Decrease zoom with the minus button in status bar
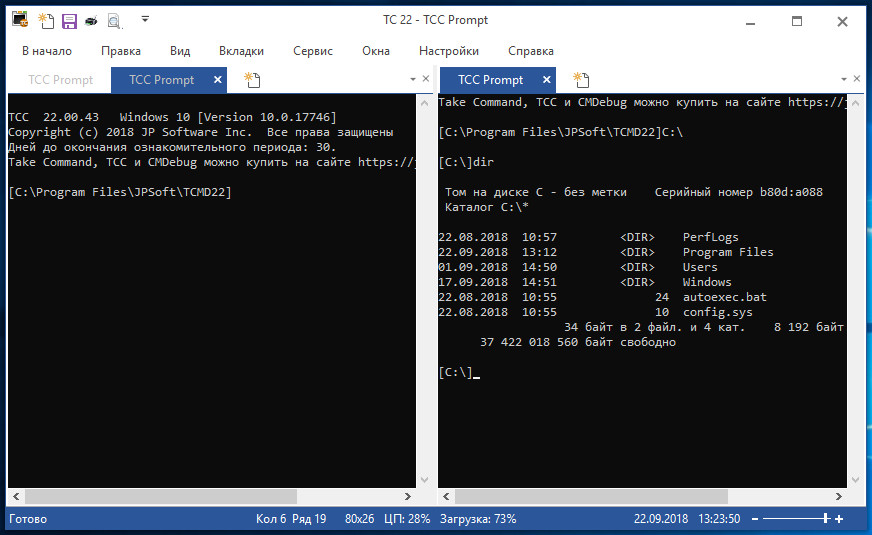Screen dimensions: 872x535 (755, 519)
